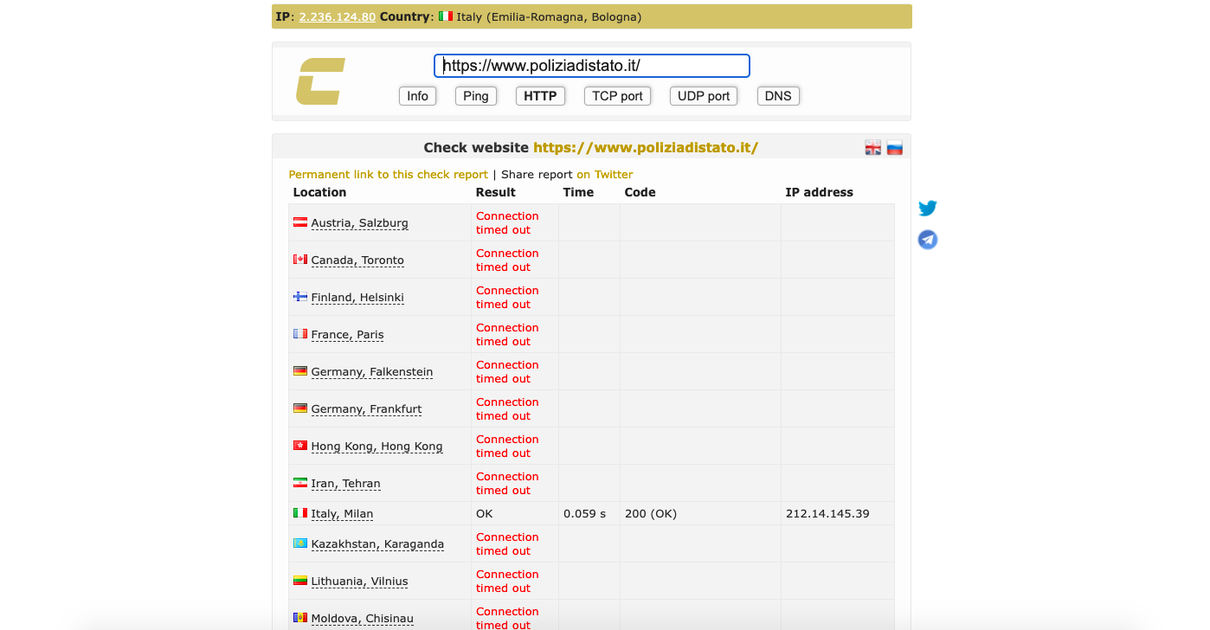Viewport: 1210px width, 630px height.
Task: Click the check-host logo icon
Action: coord(320,81)
